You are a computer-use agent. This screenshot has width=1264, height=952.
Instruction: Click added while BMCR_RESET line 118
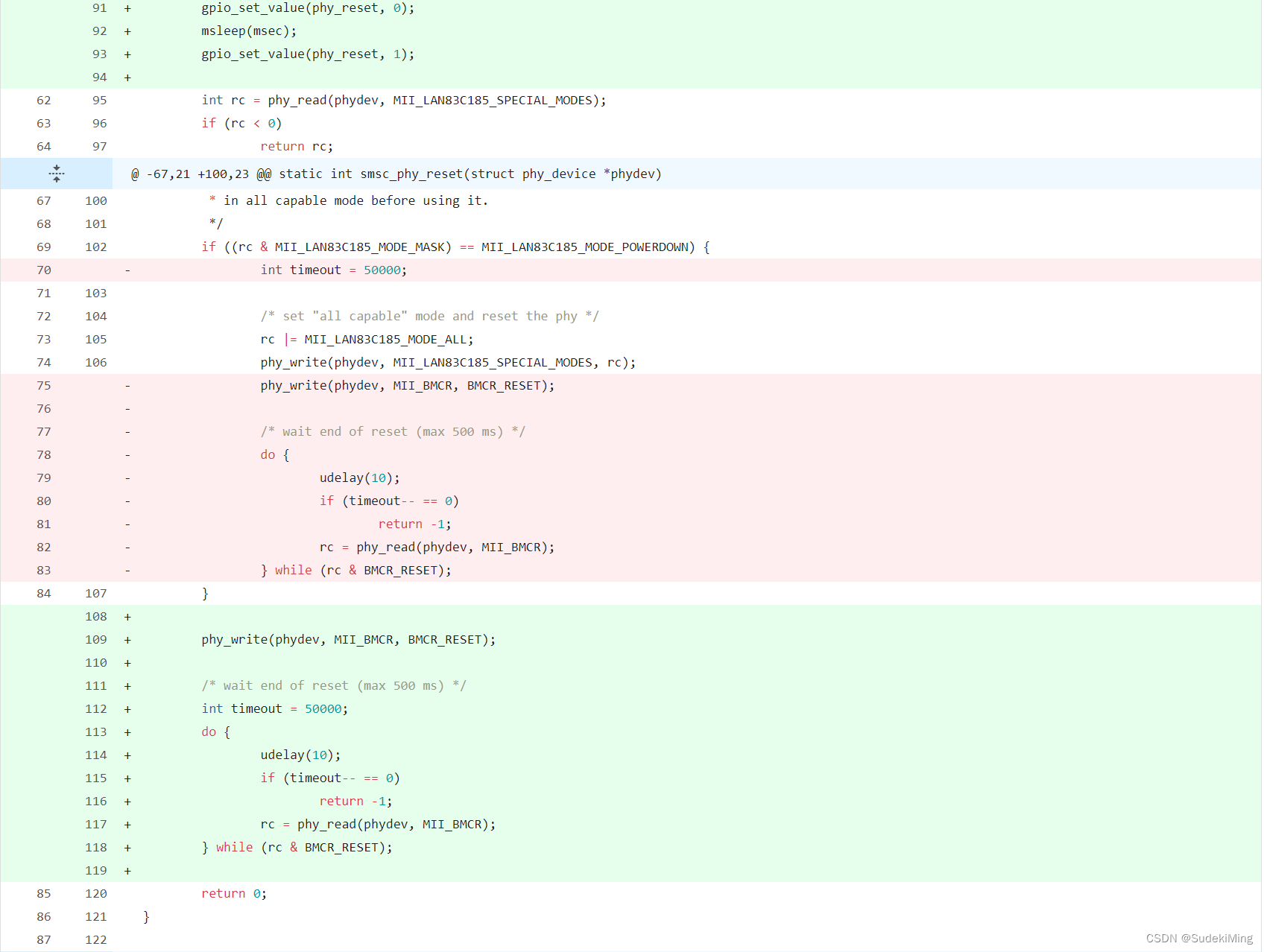[297, 847]
